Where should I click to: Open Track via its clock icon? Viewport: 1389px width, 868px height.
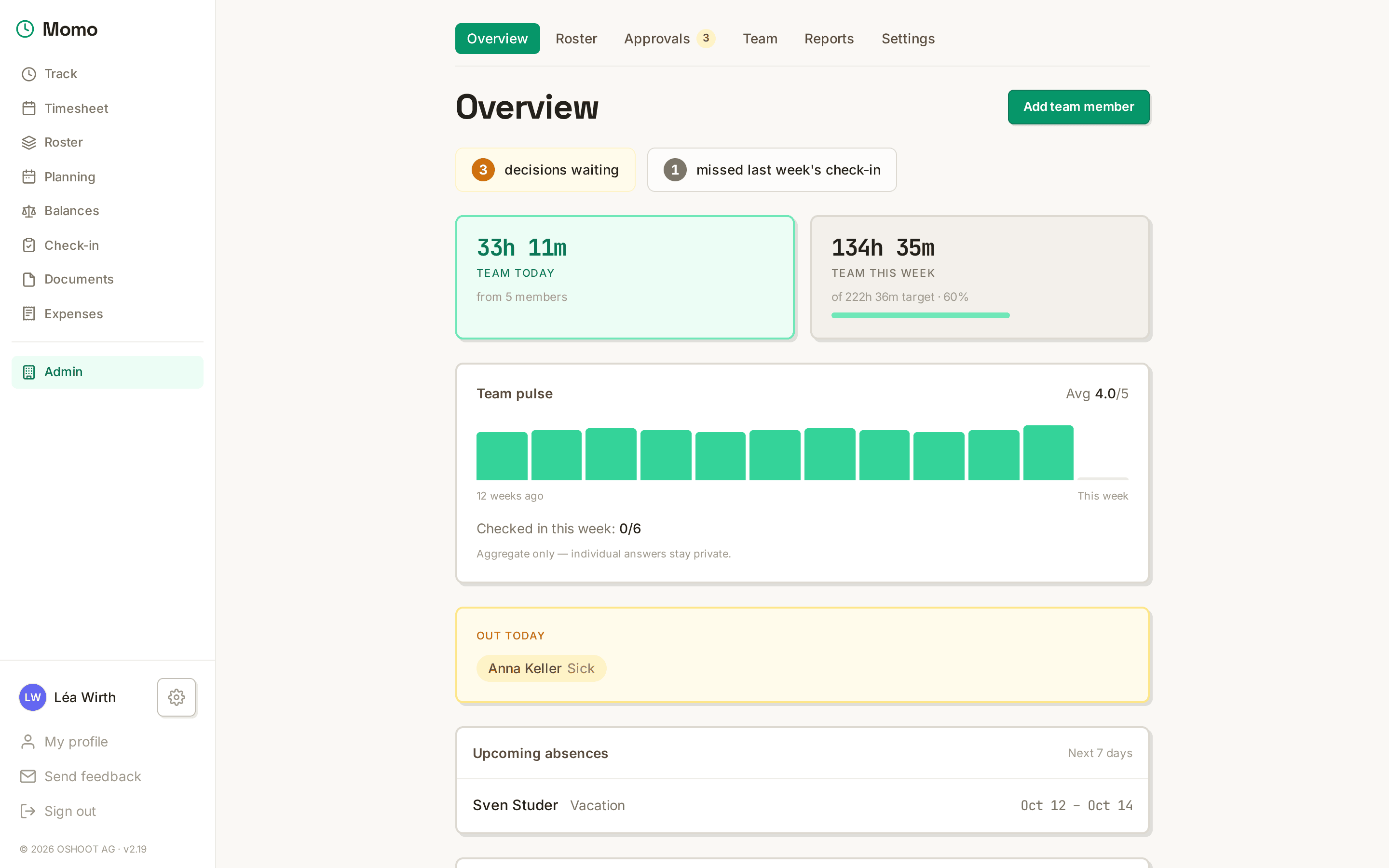[x=29, y=74]
